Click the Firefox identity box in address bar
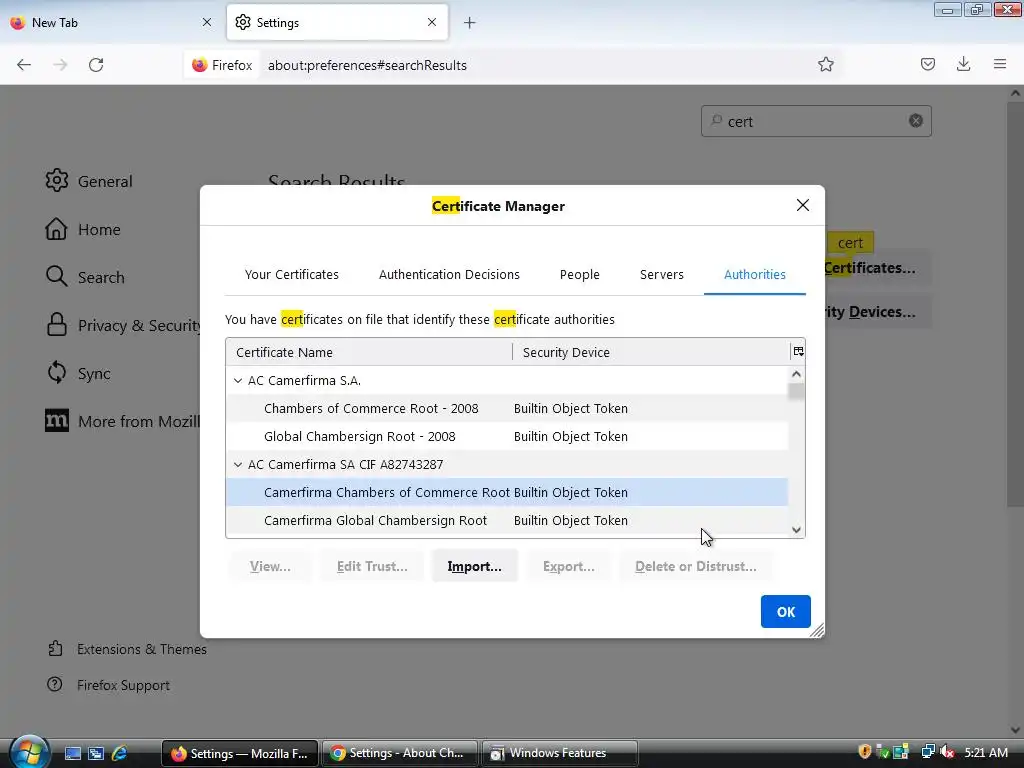1024x768 pixels. 222,65
